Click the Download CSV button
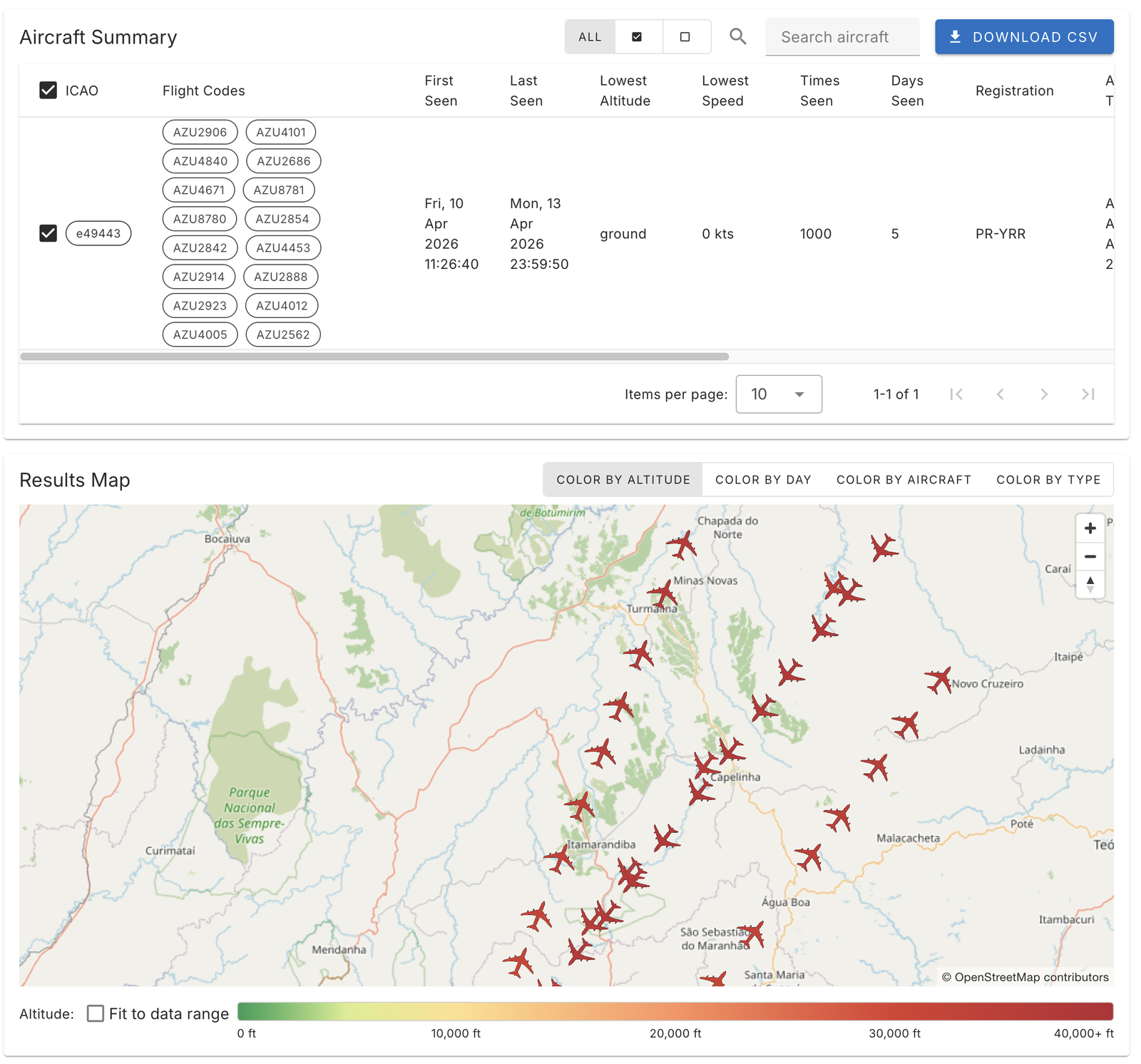Viewport: 1141px width, 1064px height. (1024, 37)
